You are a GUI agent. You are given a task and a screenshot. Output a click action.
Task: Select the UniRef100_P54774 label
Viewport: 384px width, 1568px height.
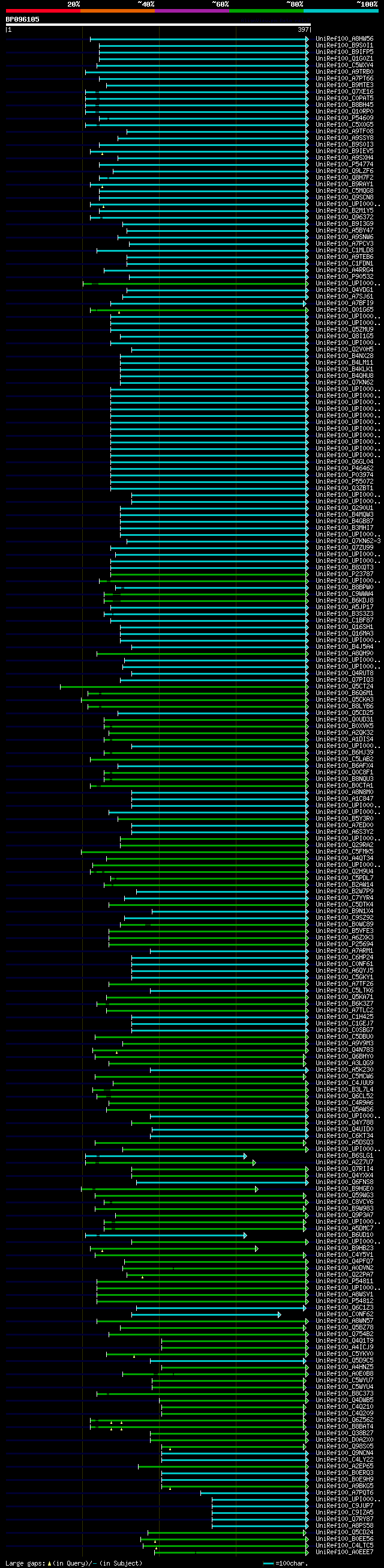click(344, 165)
